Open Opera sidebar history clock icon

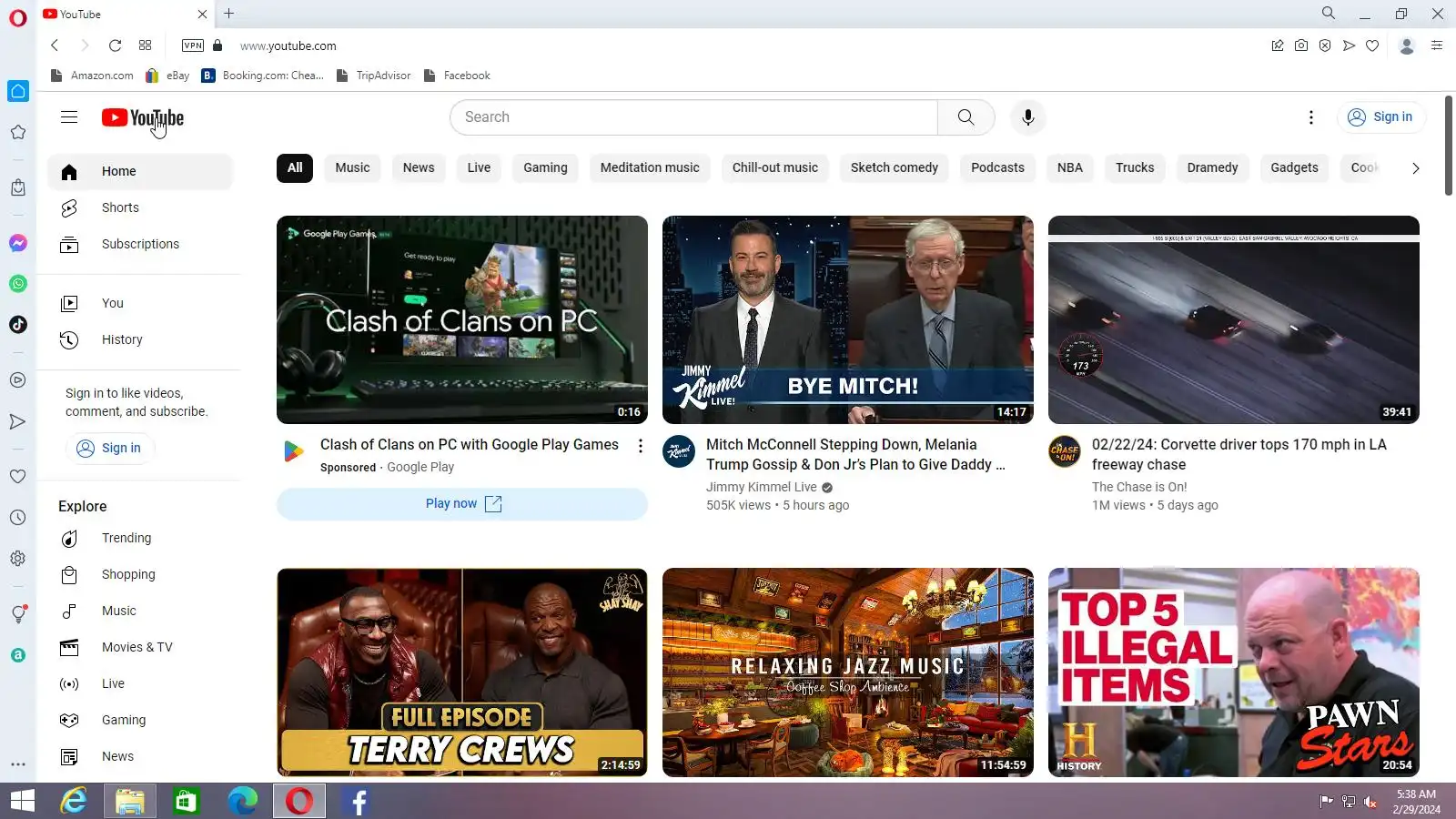pos(18,518)
